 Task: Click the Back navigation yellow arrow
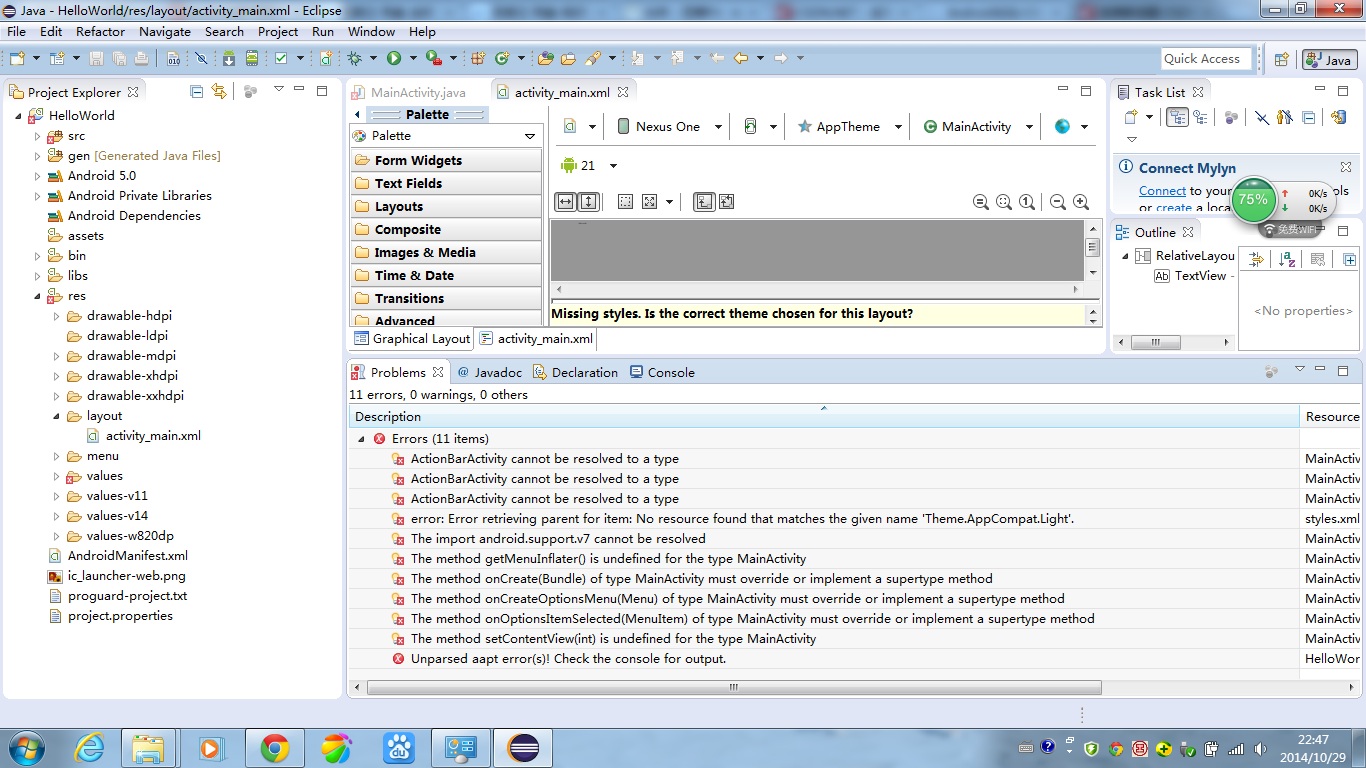(741, 59)
